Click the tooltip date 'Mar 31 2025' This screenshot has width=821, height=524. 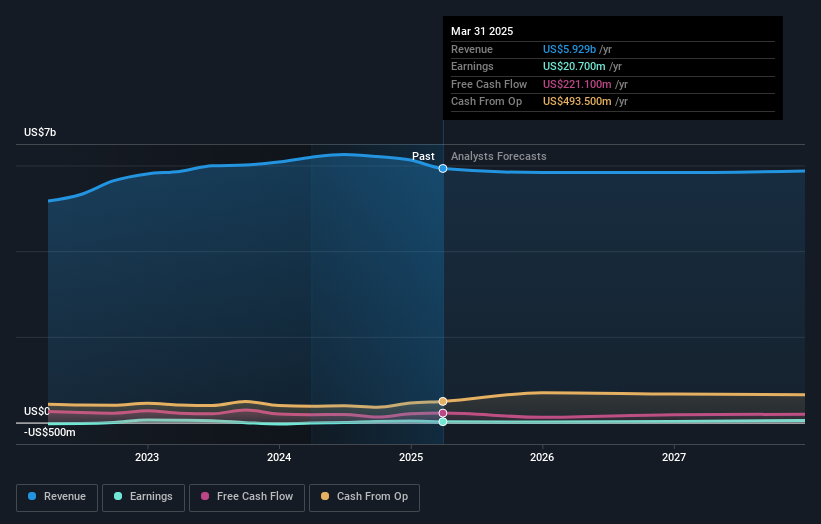click(x=482, y=31)
